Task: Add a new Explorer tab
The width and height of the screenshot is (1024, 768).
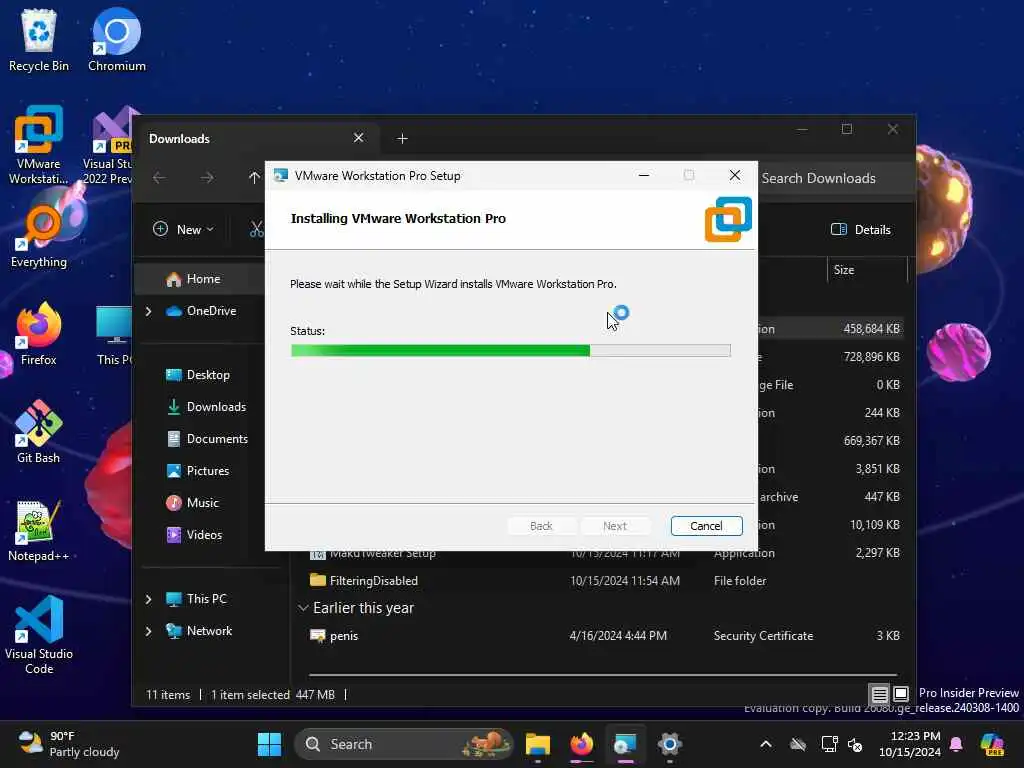Action: pos(402,138)
